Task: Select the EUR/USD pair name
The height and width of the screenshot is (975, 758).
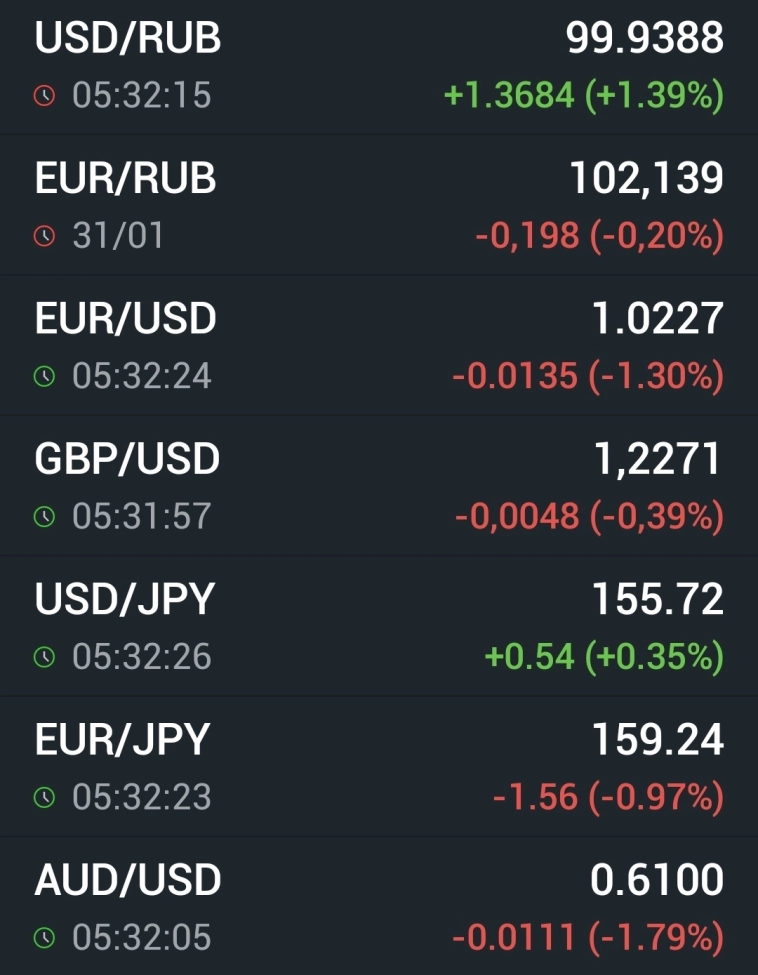Action: click(x=125, y=319)
